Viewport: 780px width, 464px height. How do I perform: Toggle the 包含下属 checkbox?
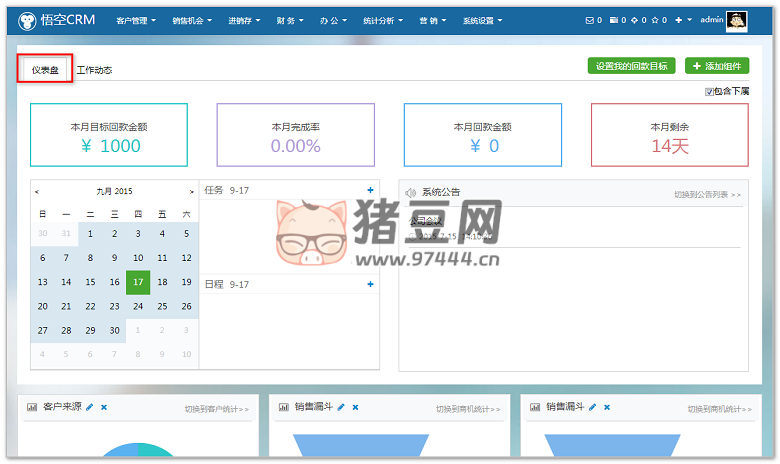click(709, 91)
